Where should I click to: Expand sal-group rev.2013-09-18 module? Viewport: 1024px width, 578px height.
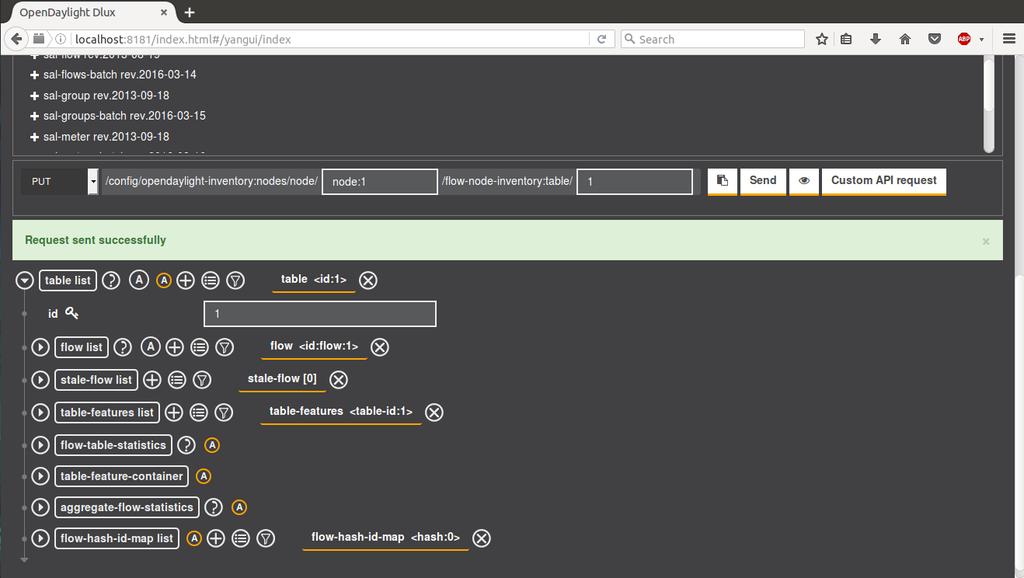point(35,96)
